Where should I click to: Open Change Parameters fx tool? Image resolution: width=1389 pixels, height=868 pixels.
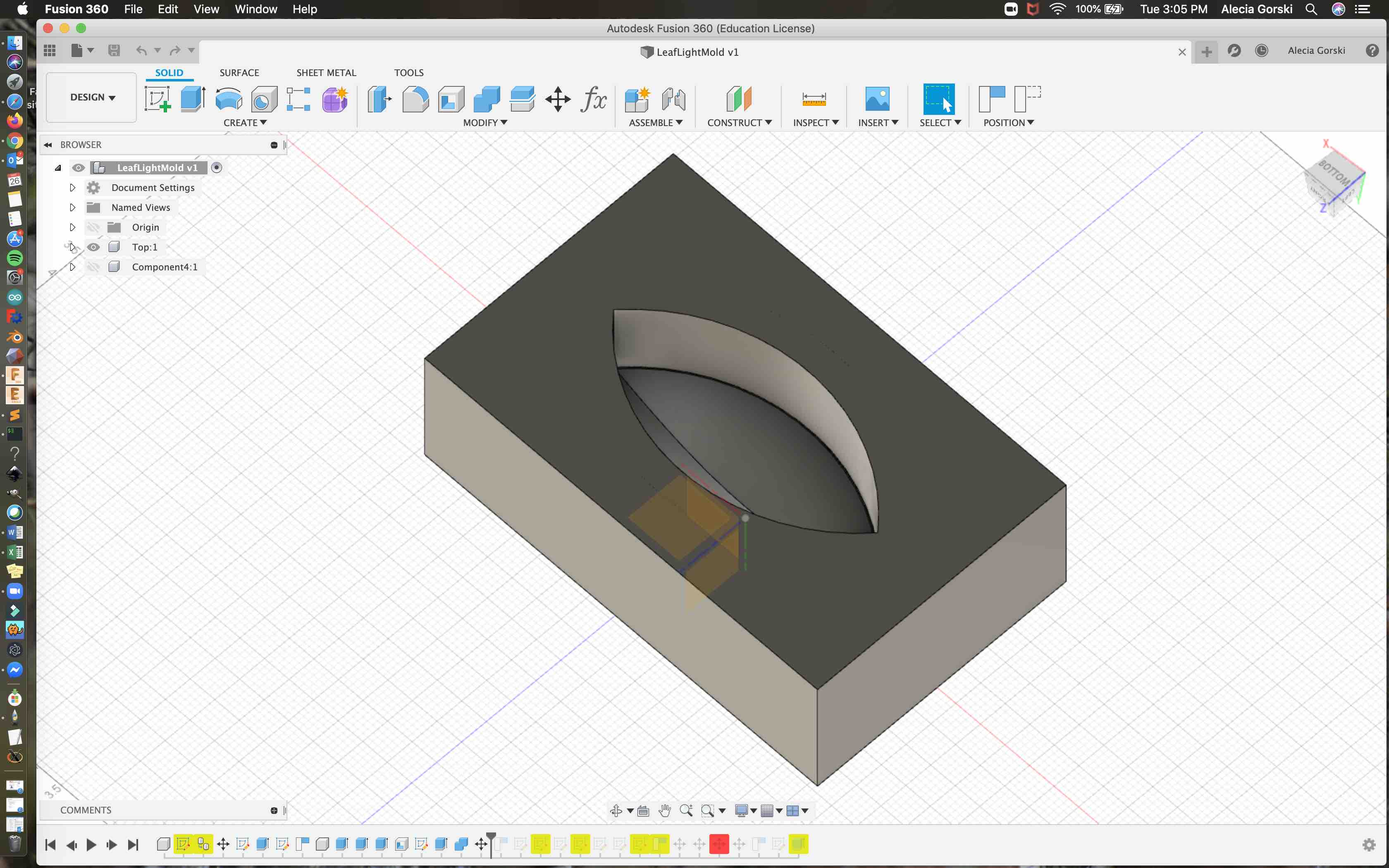pyautogui.click(x=594, y=99)
